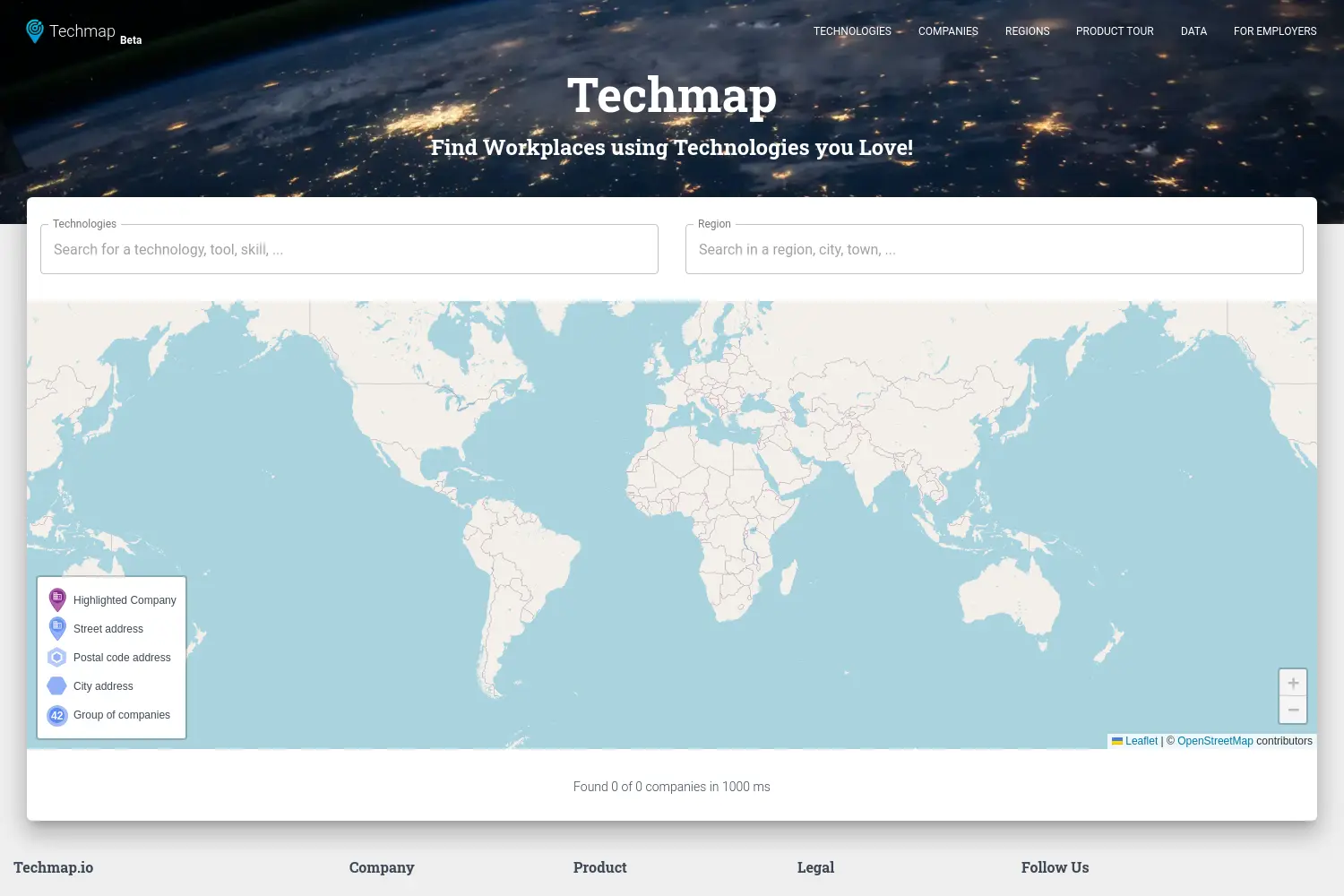The image size is (1344, 896).
Task: Click Australia on the world map
Action: [x=1011, y=596]
